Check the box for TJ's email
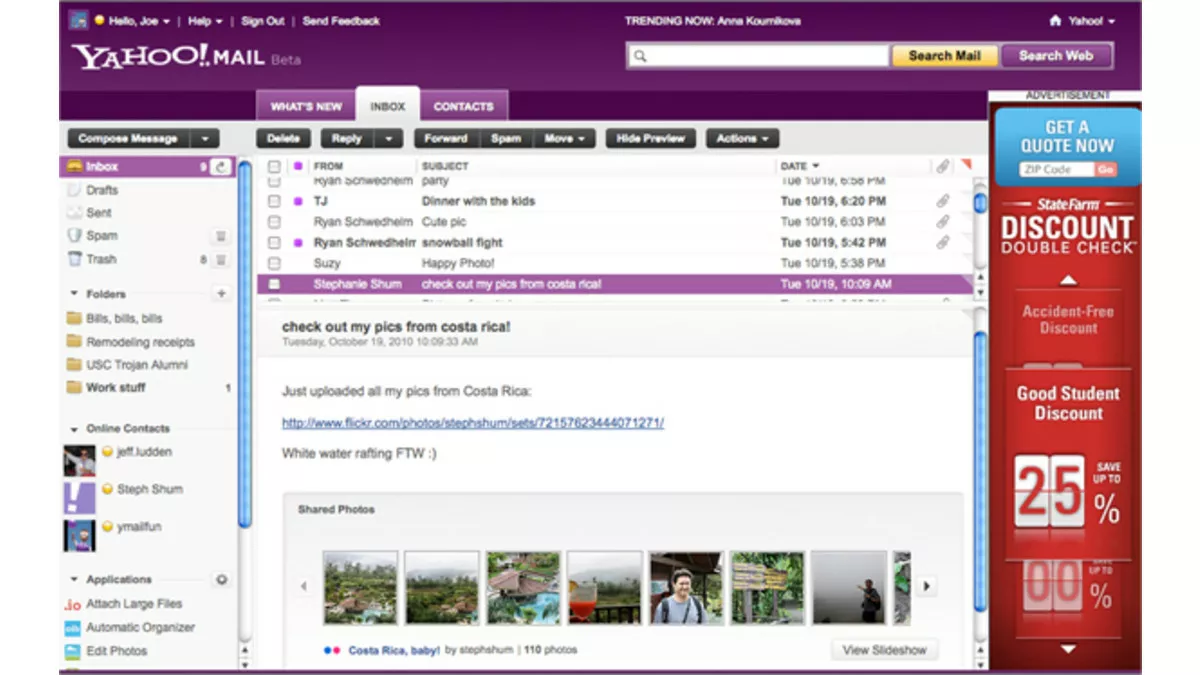Viewport: 1200px width, 675px height. (x=274, y=201)
